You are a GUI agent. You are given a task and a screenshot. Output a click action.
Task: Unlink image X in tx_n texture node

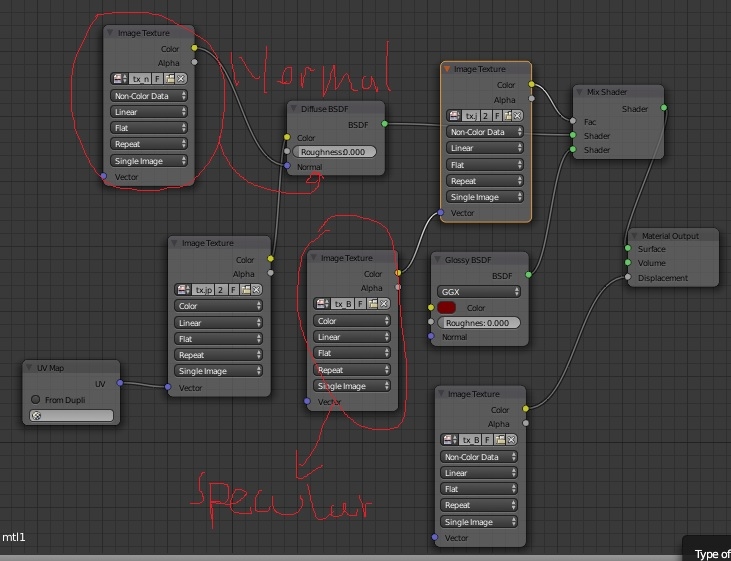[x=180, y=79]
